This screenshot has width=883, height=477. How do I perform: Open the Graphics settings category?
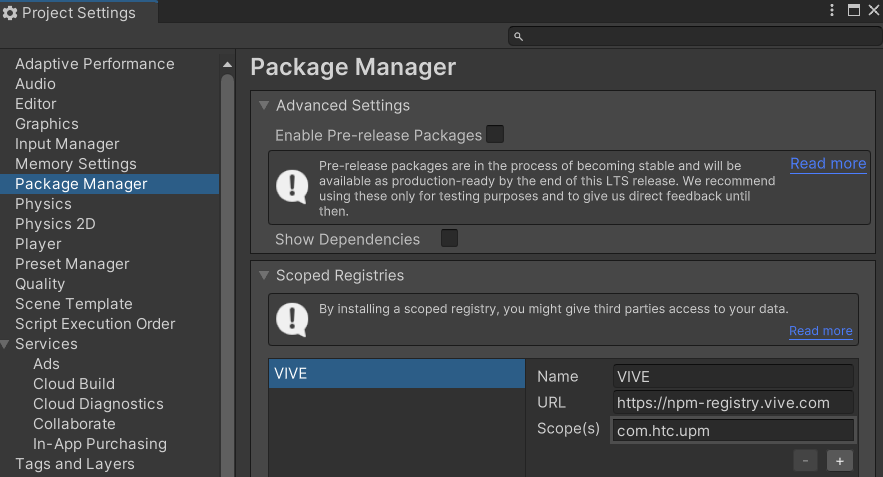(x=46, y=124)
